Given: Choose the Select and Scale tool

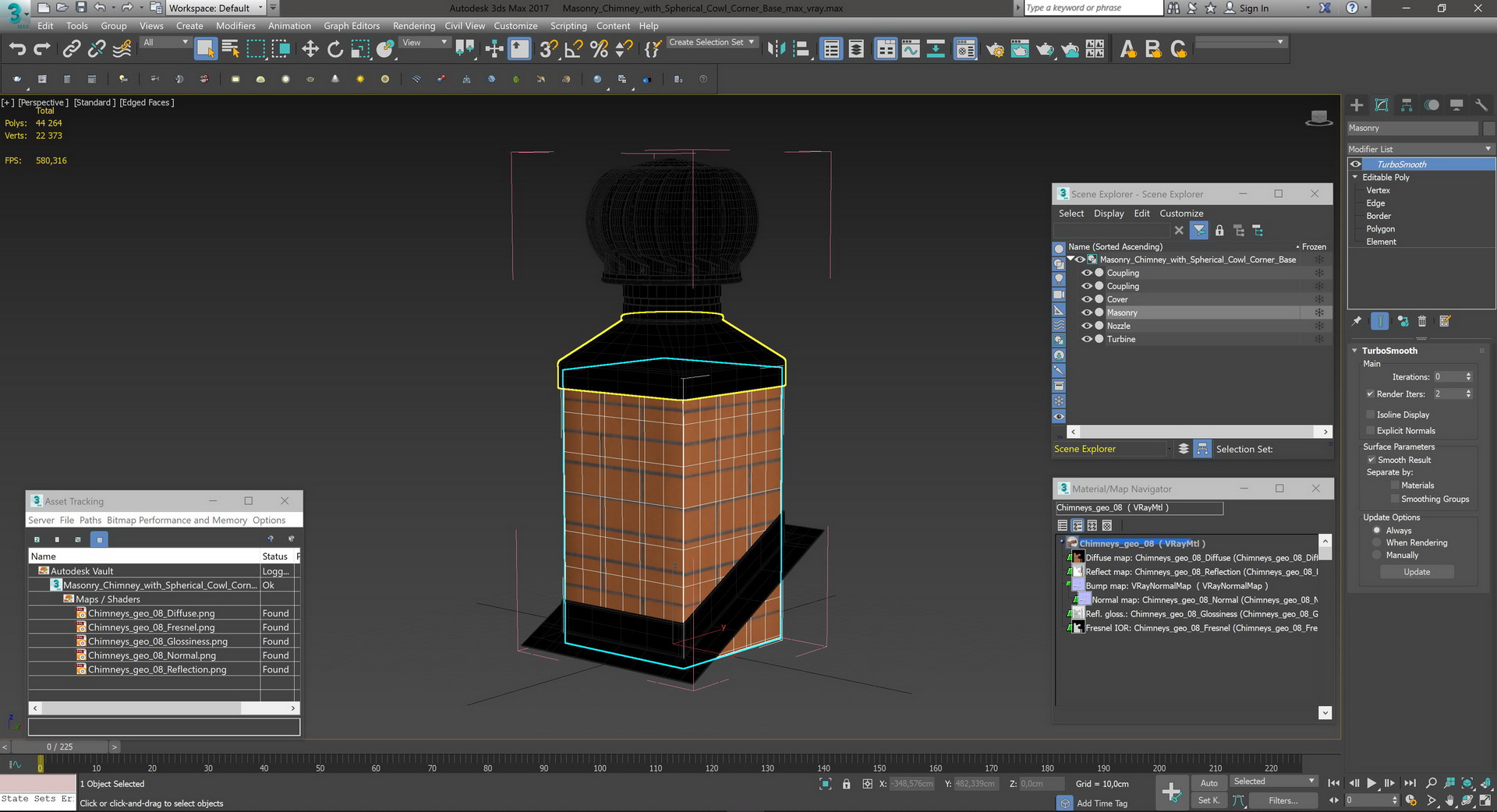Looking at the screenshot, I should [x=360, y=49].
